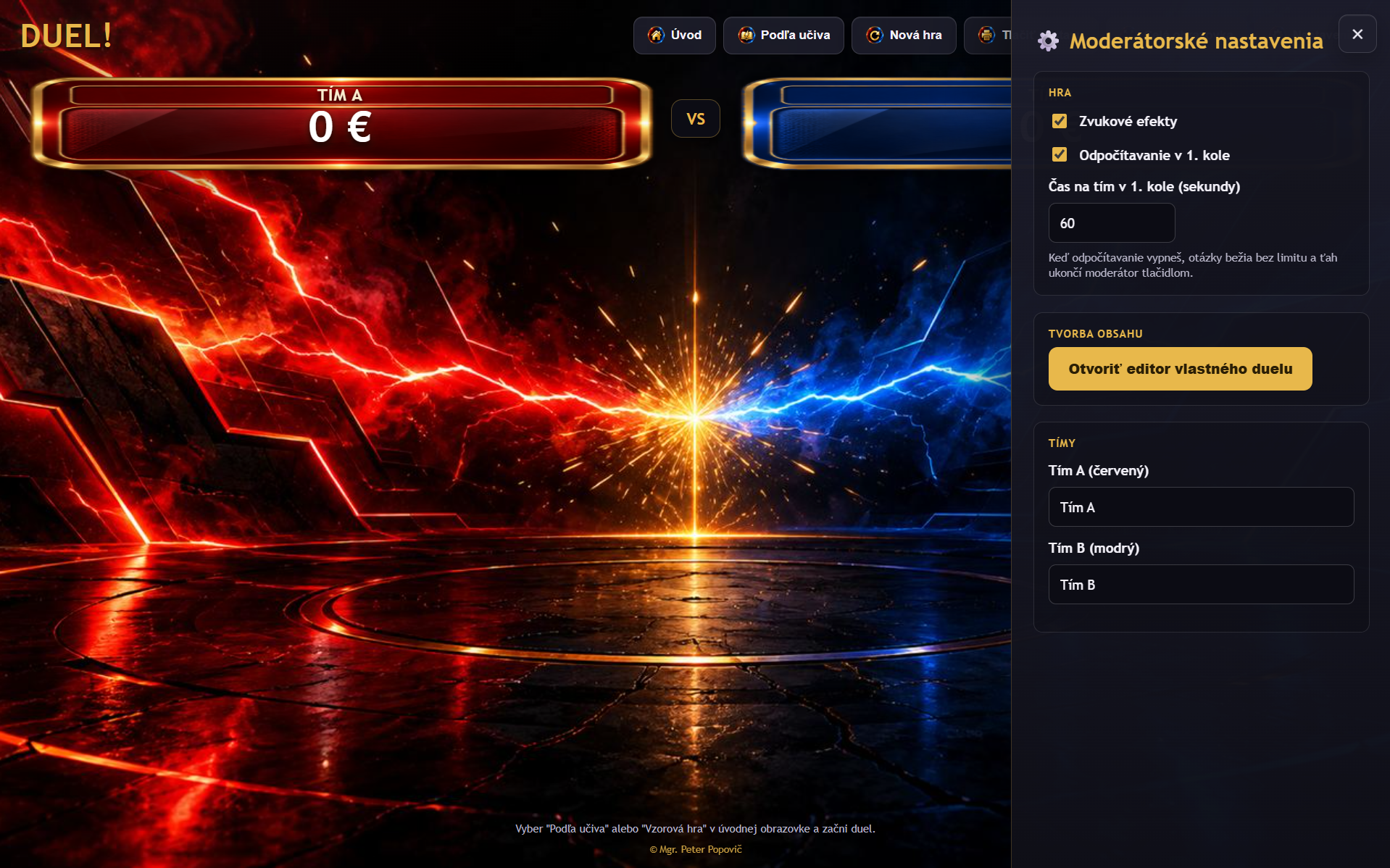This screenshot has height=868, width=1390.
Task: Close the moderator settings panel
Action: (1357, 34)
